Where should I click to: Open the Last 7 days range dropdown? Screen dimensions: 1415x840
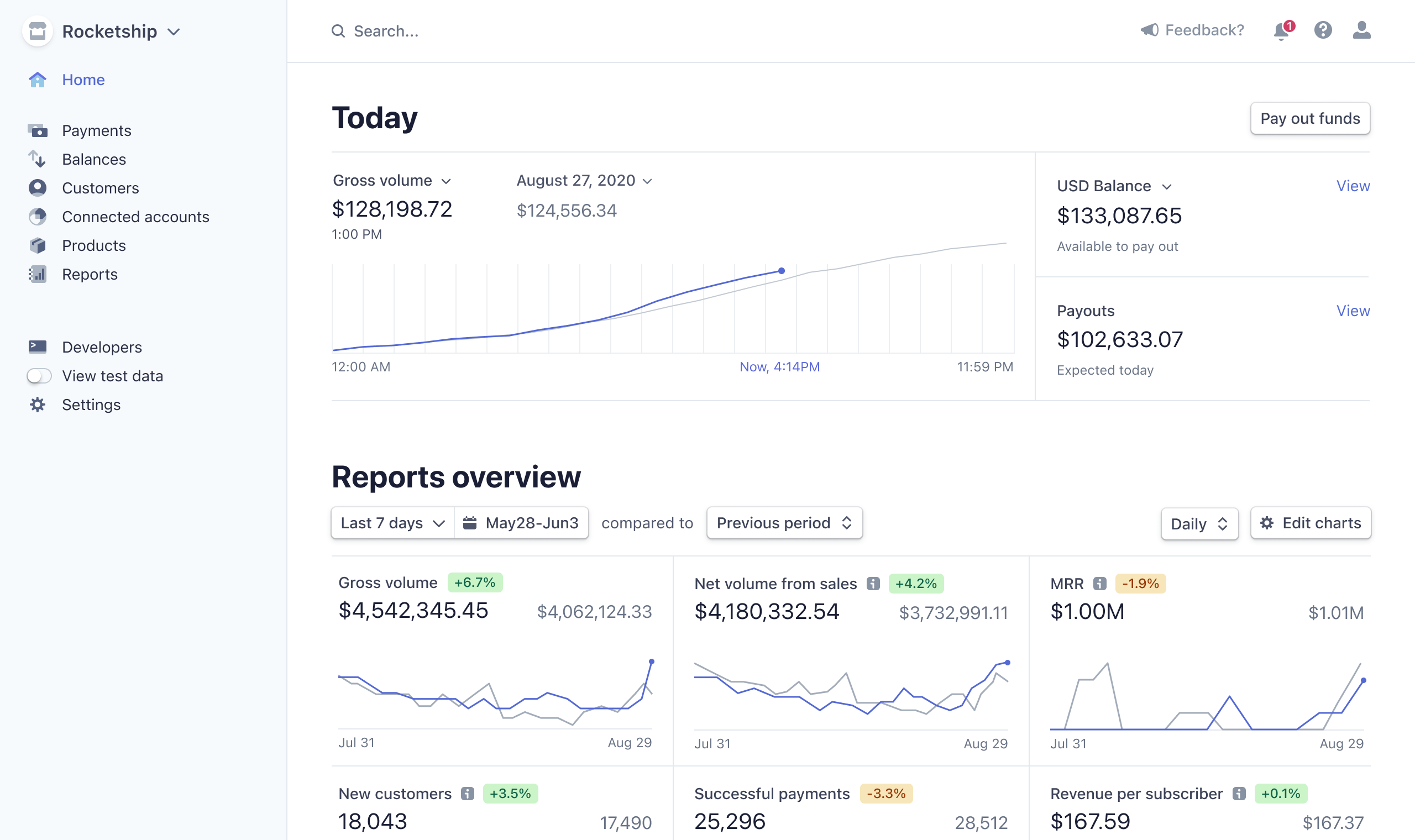pyautogui.click(x=392, y=523)
